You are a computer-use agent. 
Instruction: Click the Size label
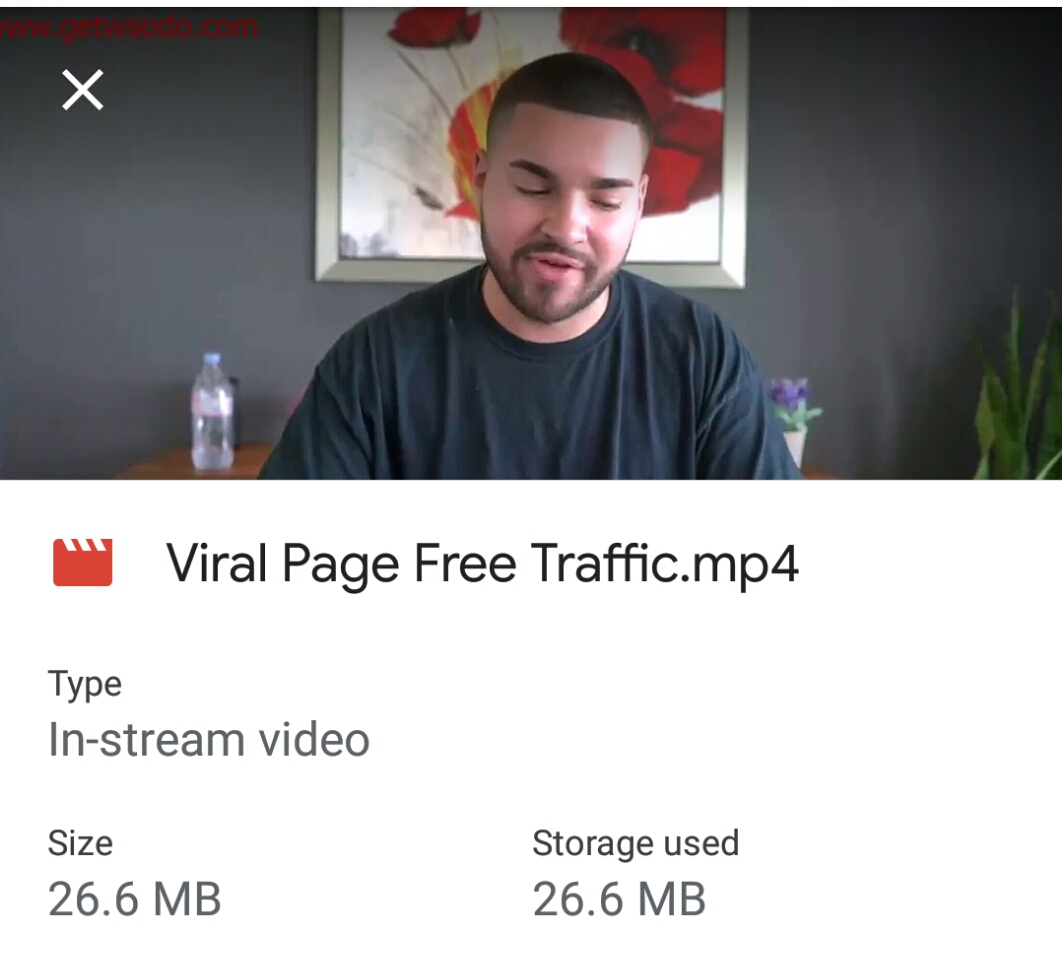click(x=80, y=843)
